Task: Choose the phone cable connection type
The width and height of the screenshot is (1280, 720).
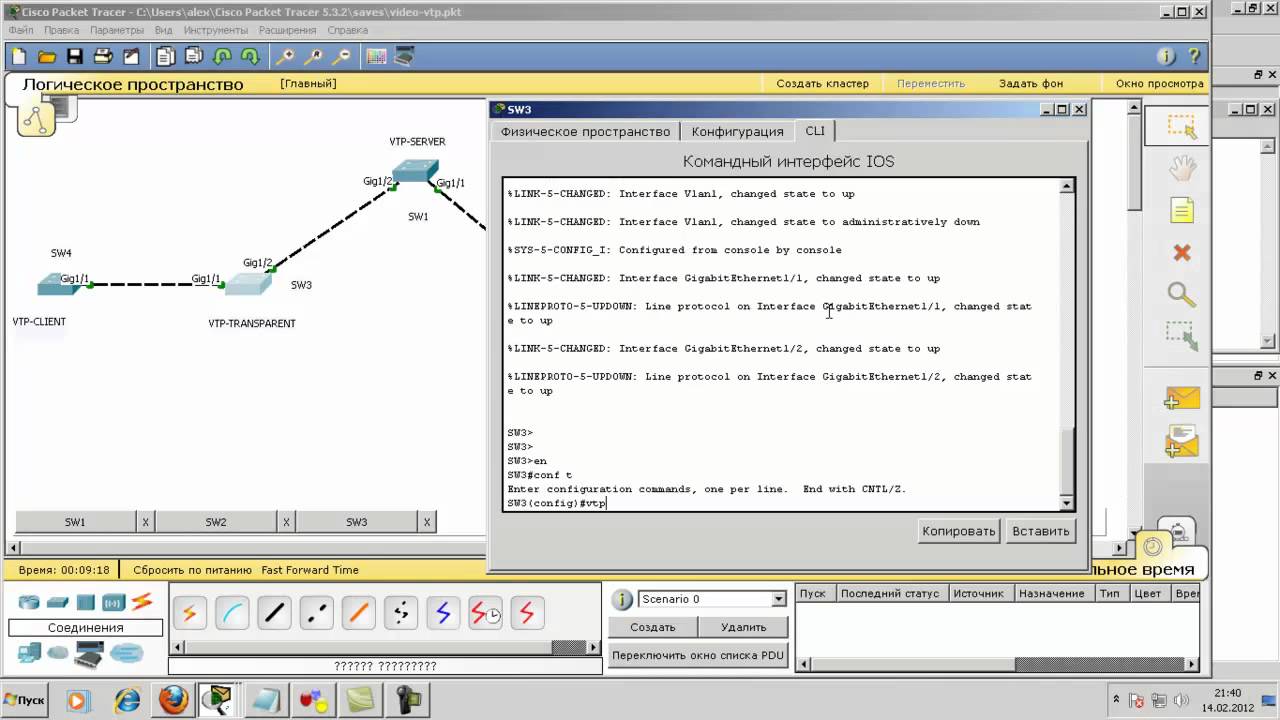Action: pyautogui.click(x=401, y=613)
